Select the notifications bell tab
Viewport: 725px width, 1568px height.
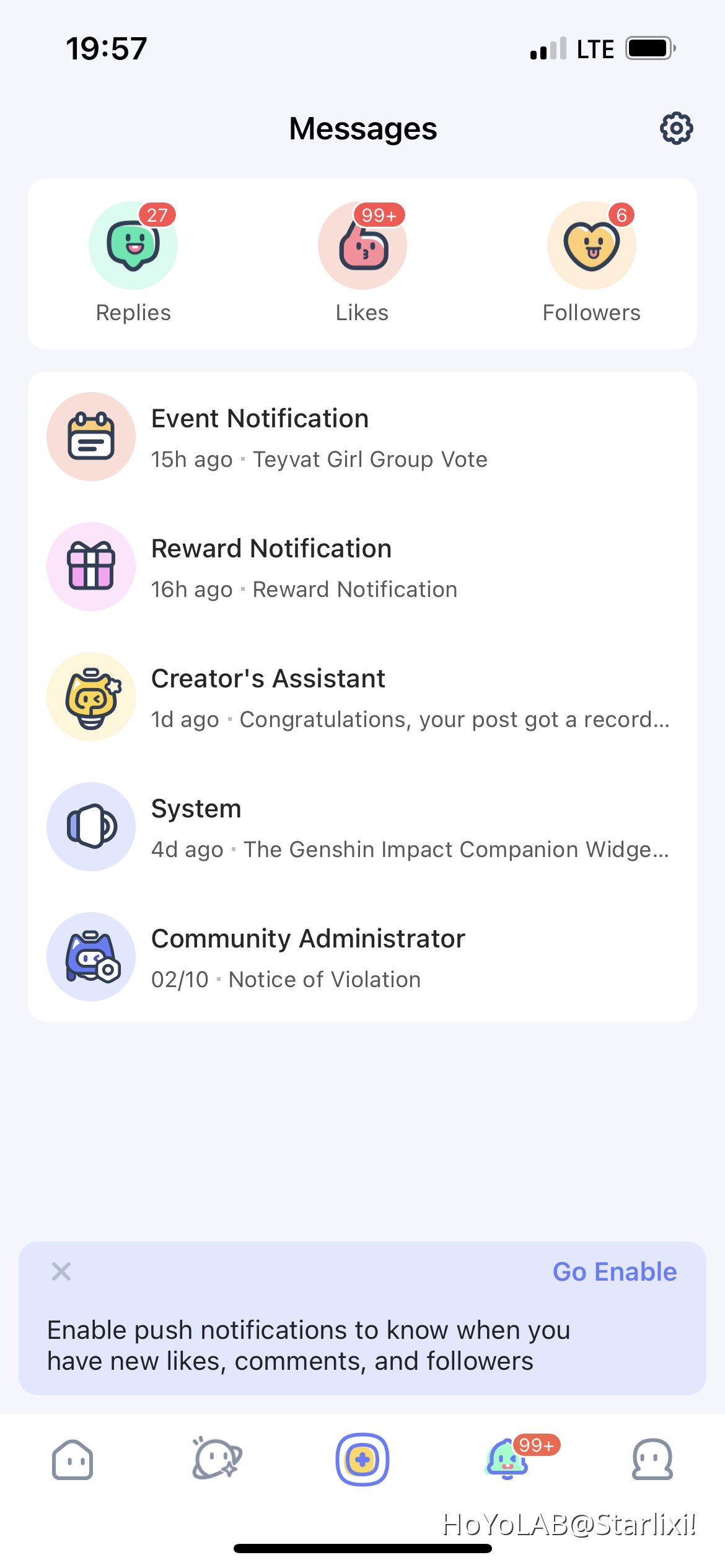507,1460
